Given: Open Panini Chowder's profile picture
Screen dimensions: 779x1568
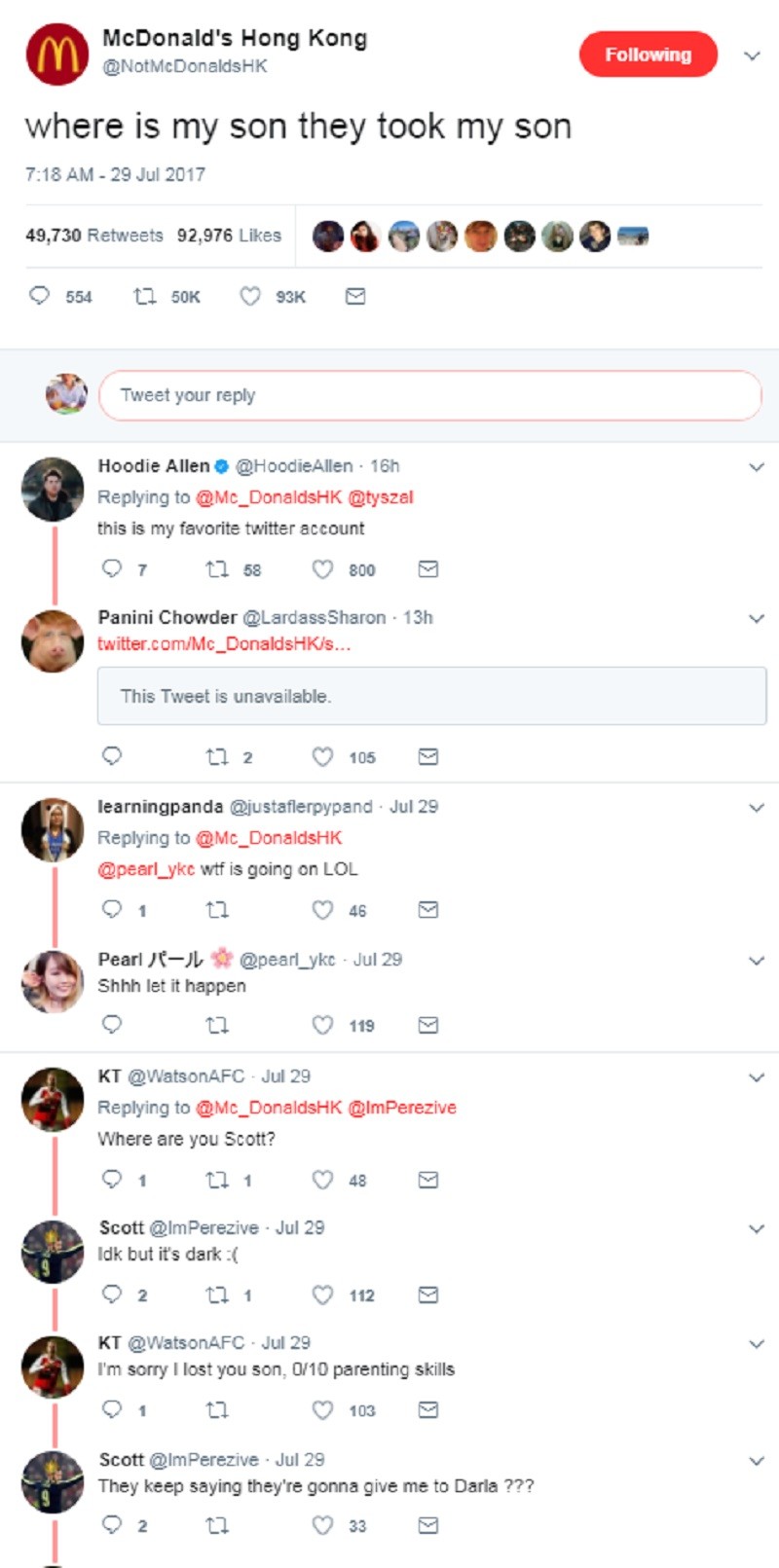Looking at the screenshot, I should pos(53,641).
